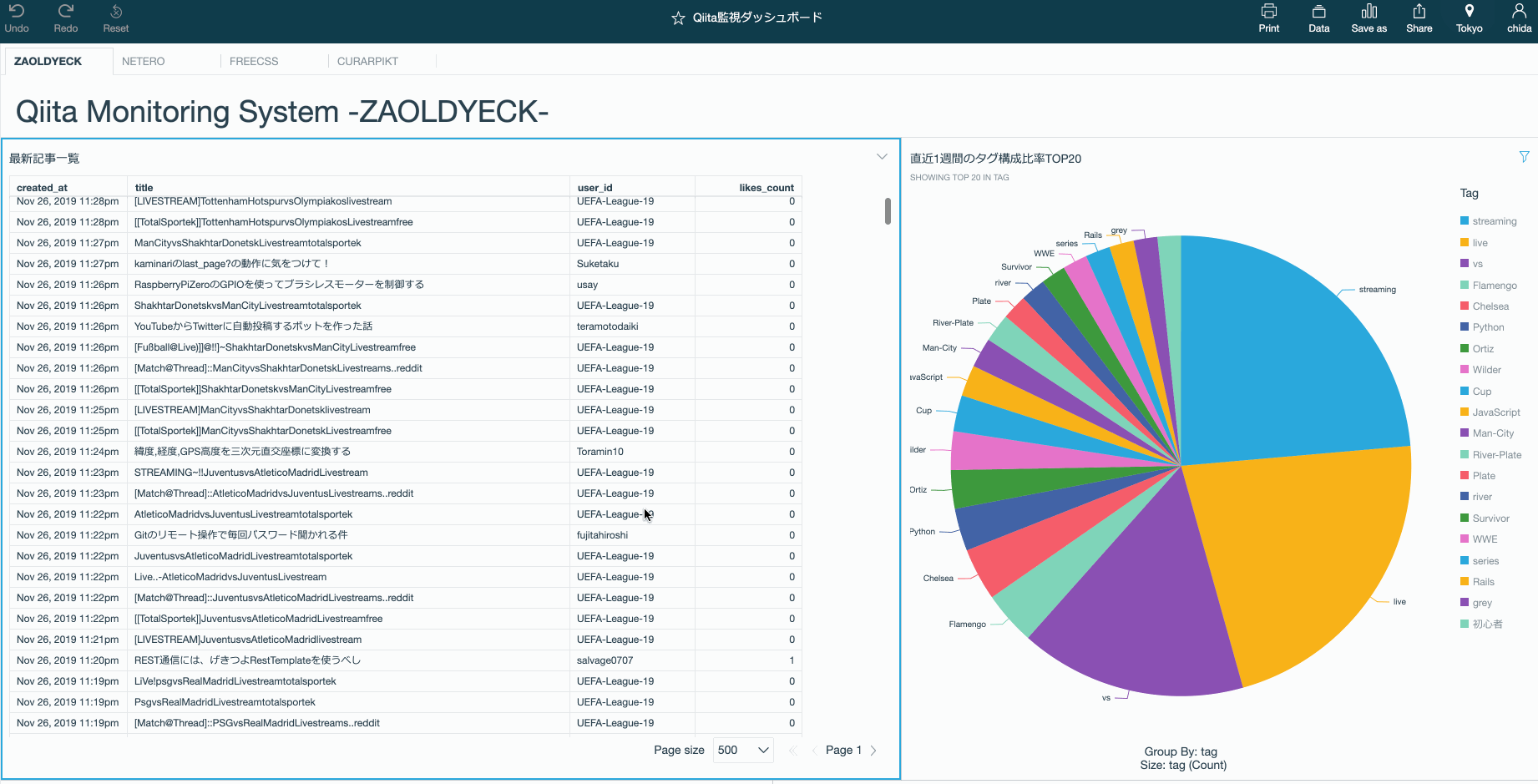1538x784 pixels.
Task: Click the table scrollbar in the article list
Action: pos(887,211)
